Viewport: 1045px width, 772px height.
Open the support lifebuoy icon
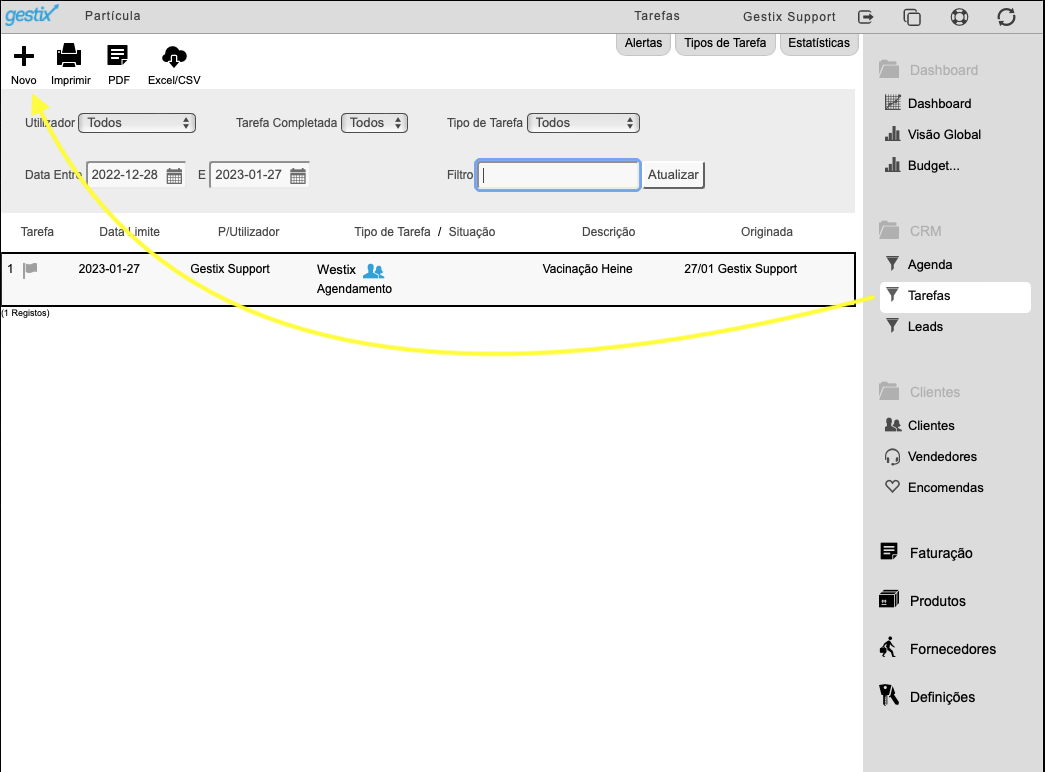coord(959,17)
